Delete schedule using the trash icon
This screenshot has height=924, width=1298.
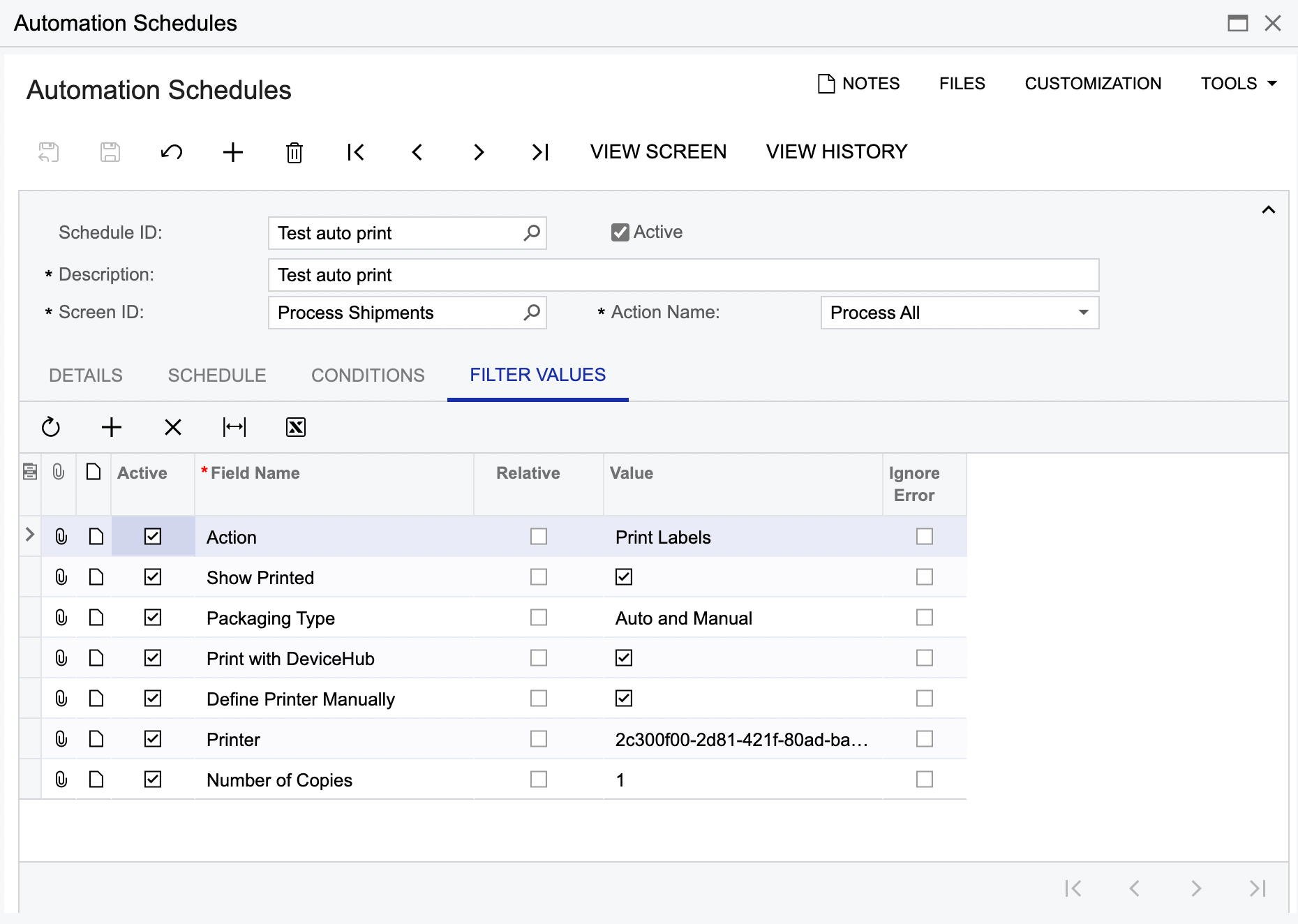coord(294,152)
